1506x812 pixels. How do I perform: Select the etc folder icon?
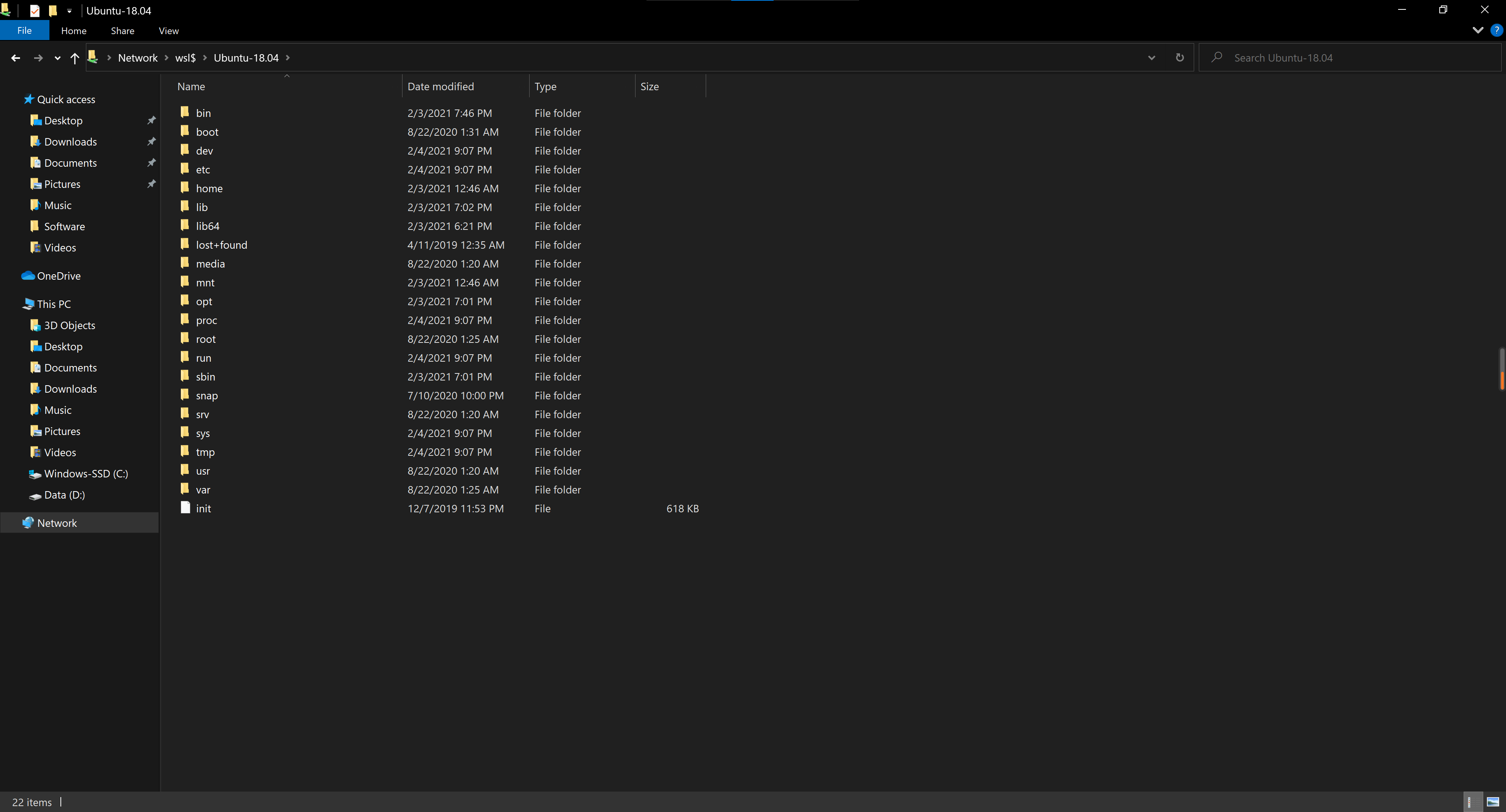[x=185, y=169]
